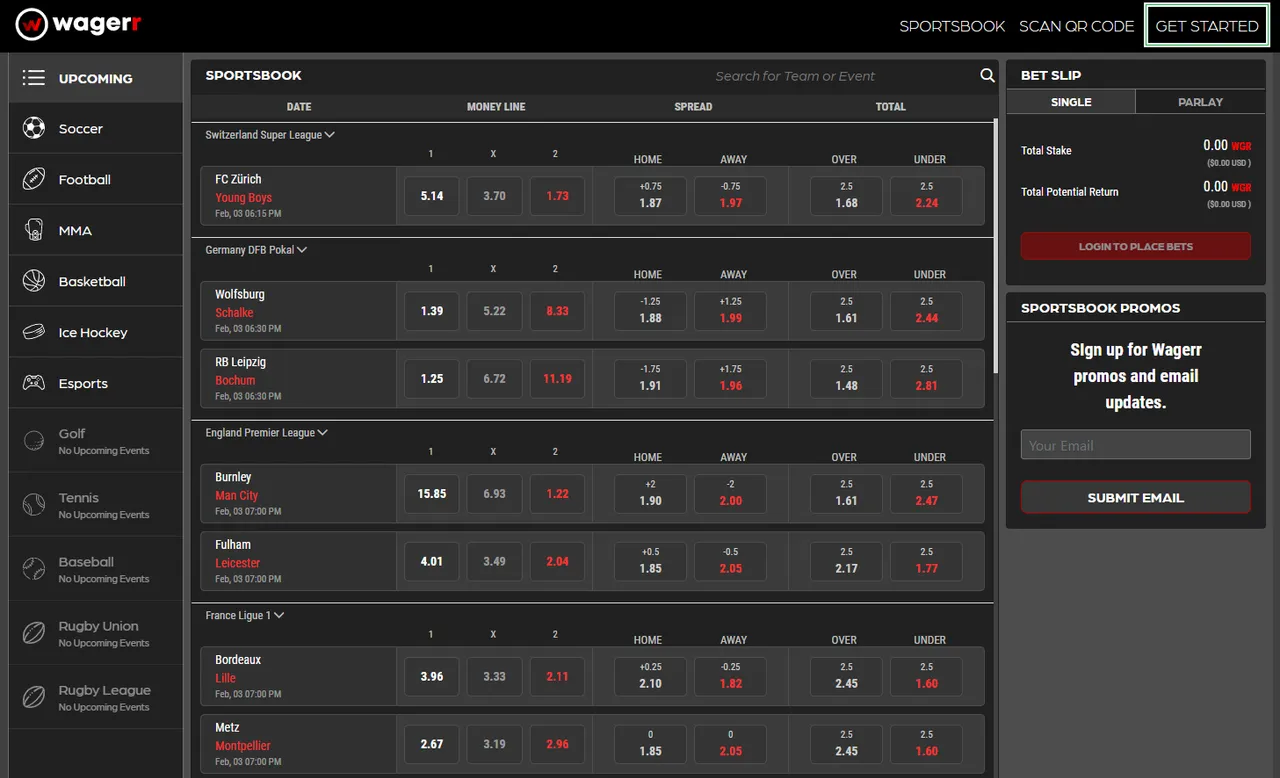This screenshot has height=778, width=1280.
Task: Pick Bochum win odds 11.19
Action: click(x=557, y=379)
